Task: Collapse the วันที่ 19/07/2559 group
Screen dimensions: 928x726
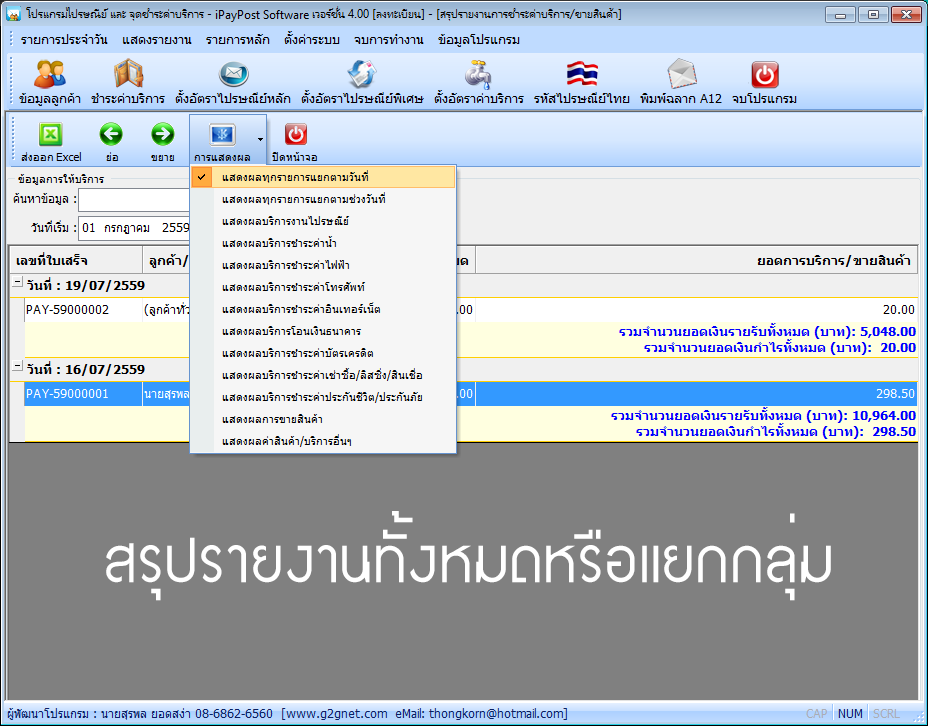Action: (17, 283)
